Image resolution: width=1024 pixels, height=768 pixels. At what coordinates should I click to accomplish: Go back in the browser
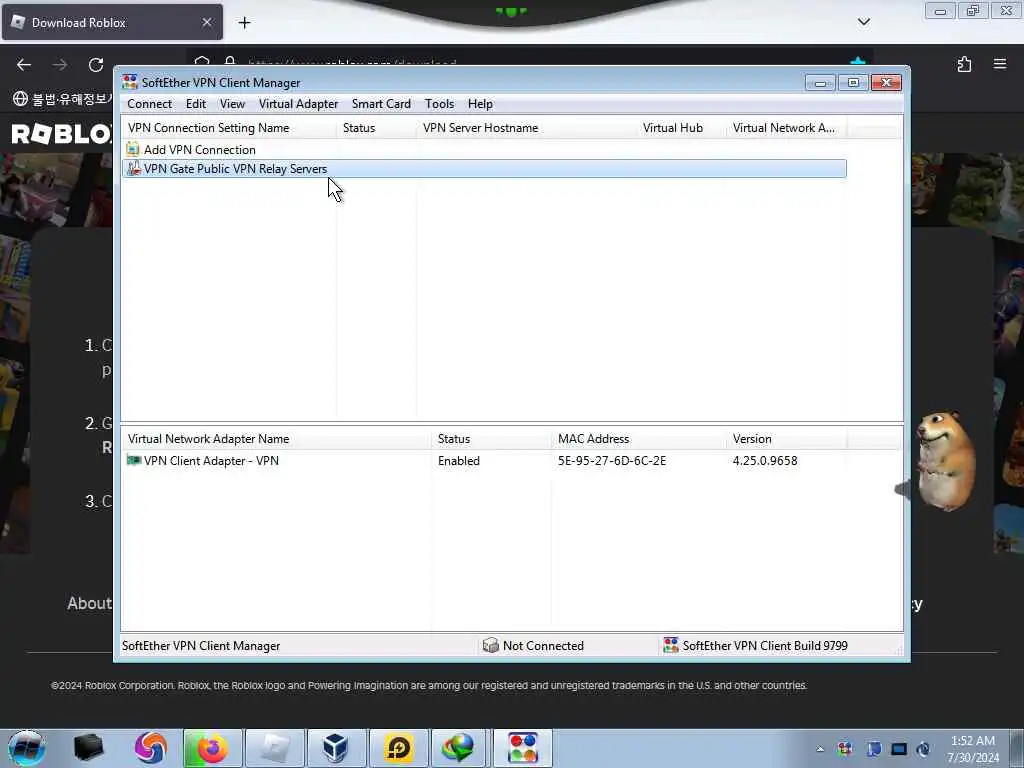(24, 65)
